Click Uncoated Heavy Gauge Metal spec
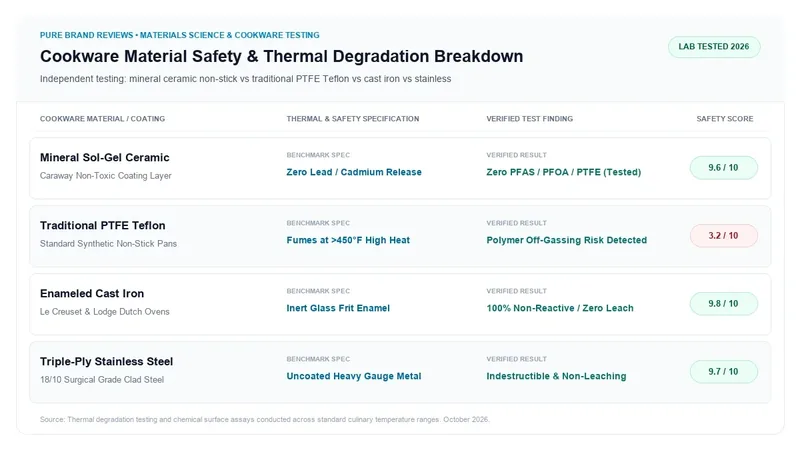 [354, 376]
